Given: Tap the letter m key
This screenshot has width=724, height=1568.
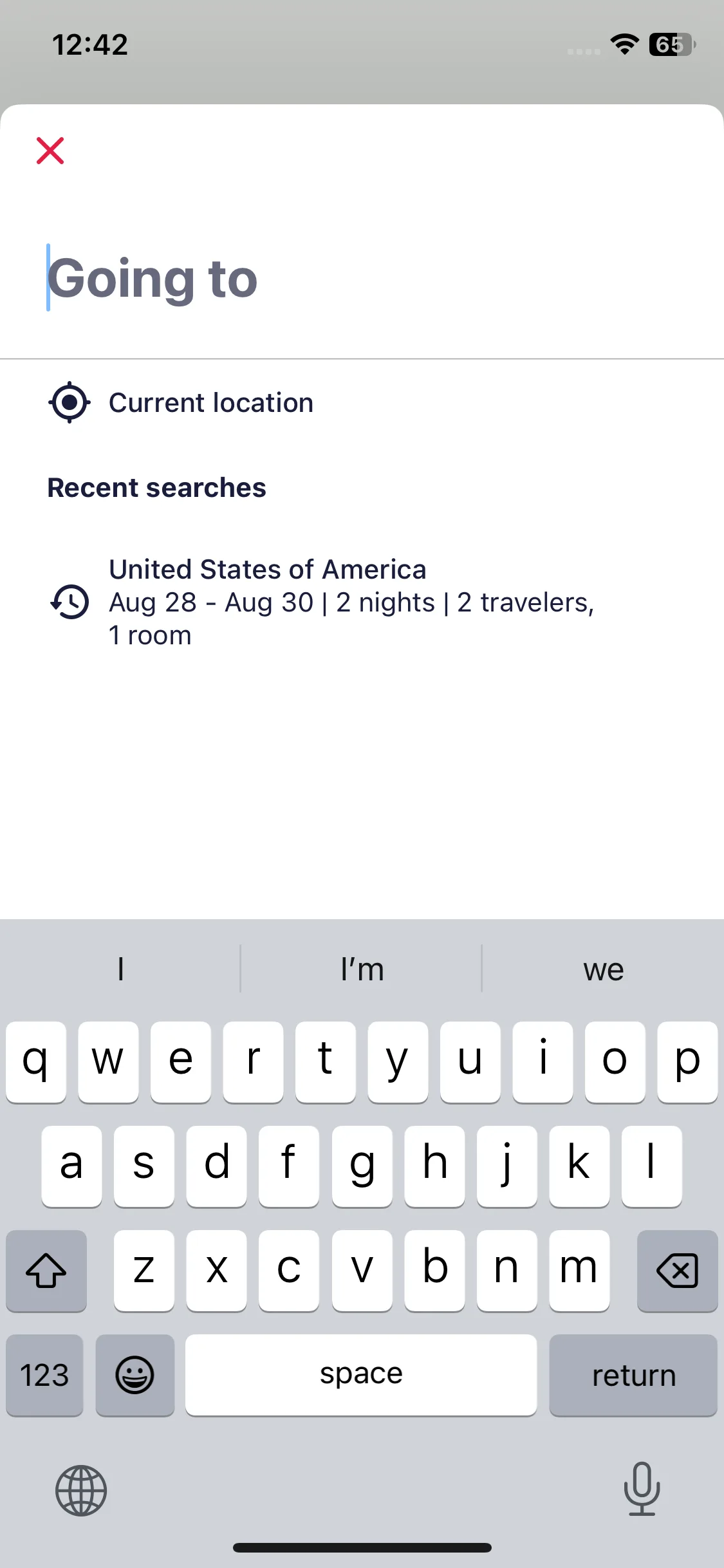Looking at the screenshot, I should point(579,1271).
